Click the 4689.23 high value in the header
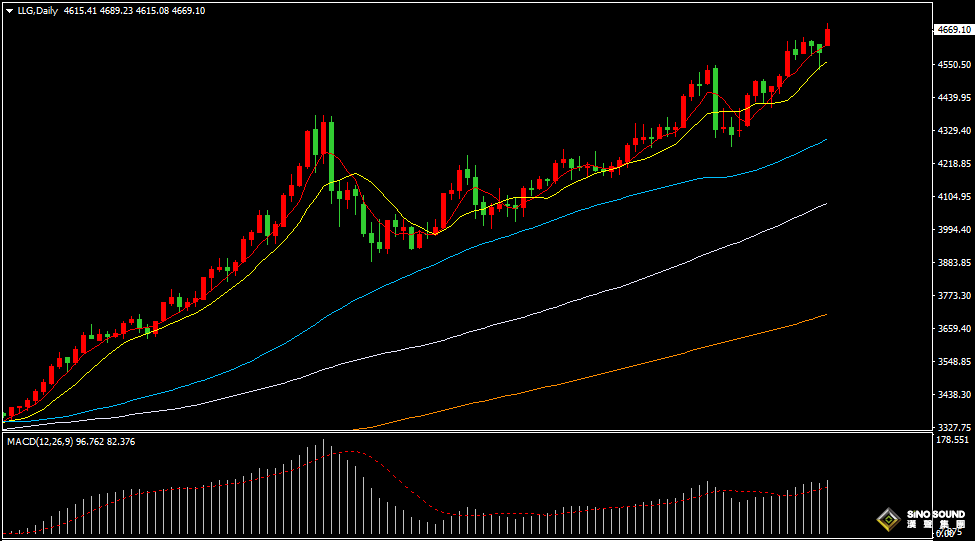975x541 pixels. coord(117,10)
